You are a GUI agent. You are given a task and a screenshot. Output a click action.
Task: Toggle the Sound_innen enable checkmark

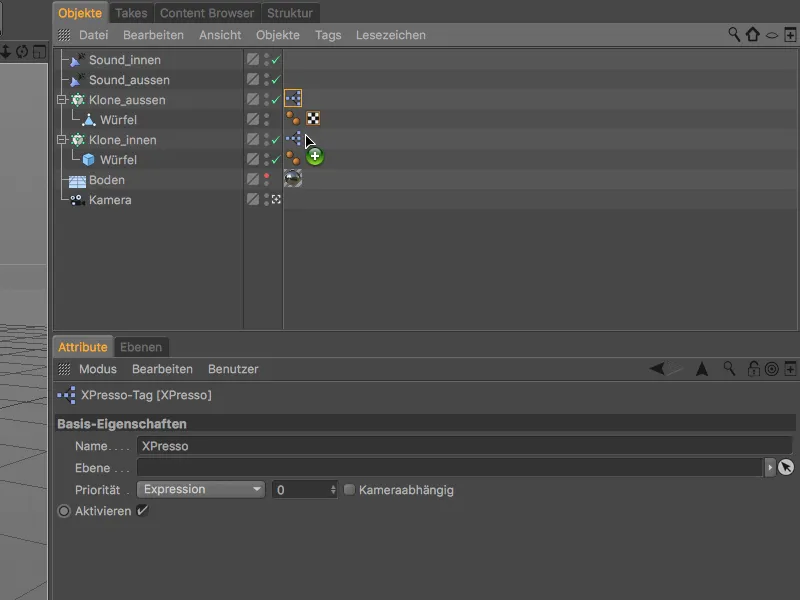(x=276, y=60)
